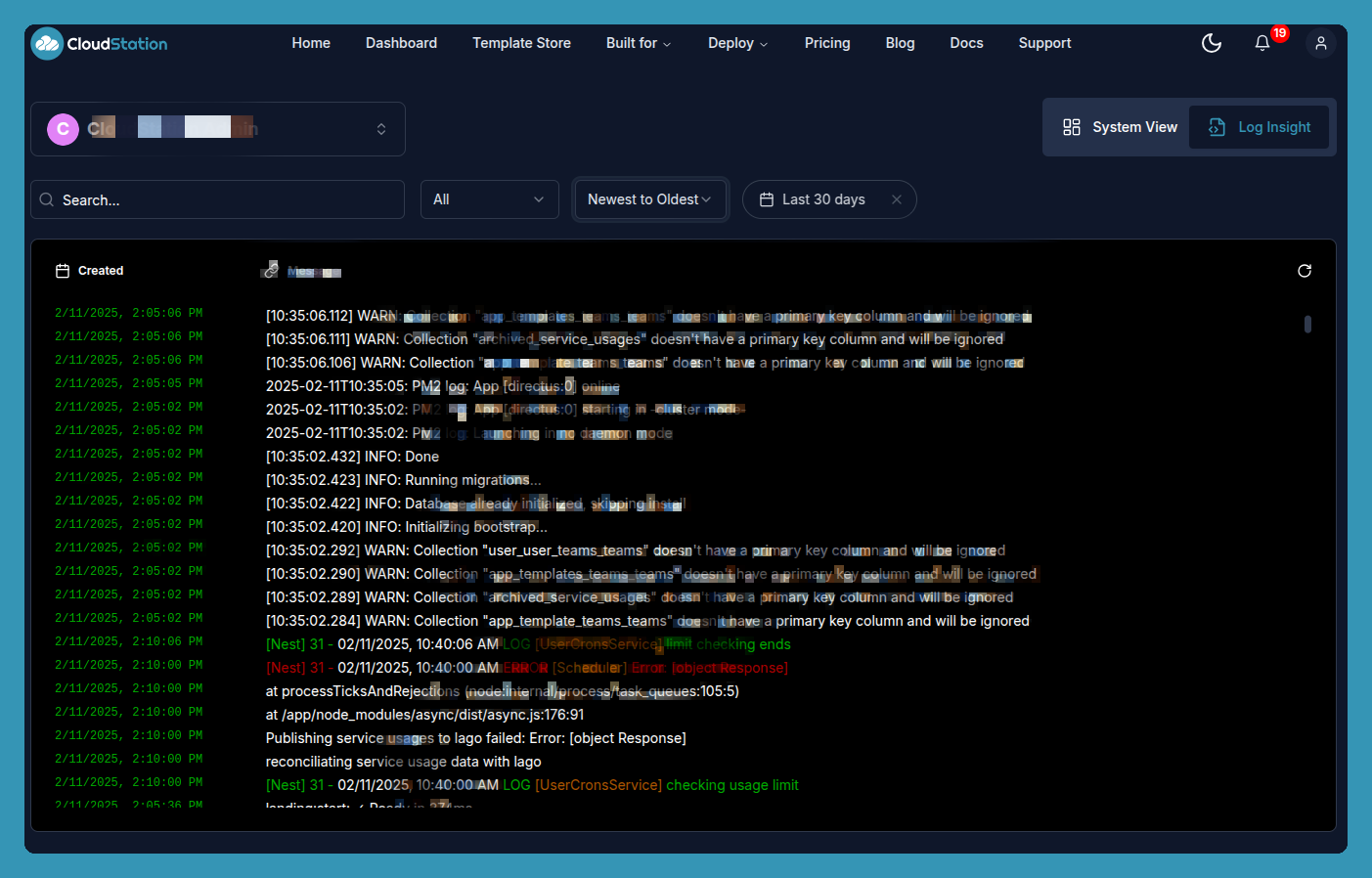The height and width of the screenshot is (878, 1372).
Task: Open the Newest to Oldest sort dropdown
Action: click(650, 199)
